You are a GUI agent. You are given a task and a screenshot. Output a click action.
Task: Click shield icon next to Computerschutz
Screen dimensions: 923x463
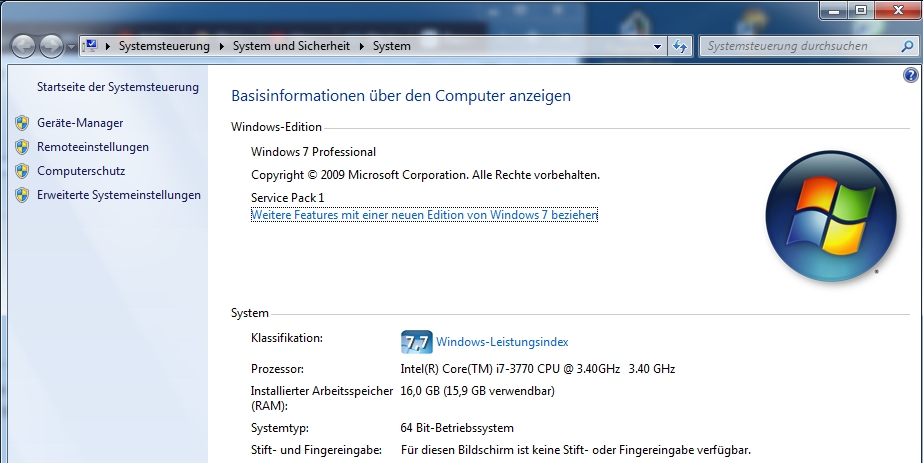pos(22,171)
